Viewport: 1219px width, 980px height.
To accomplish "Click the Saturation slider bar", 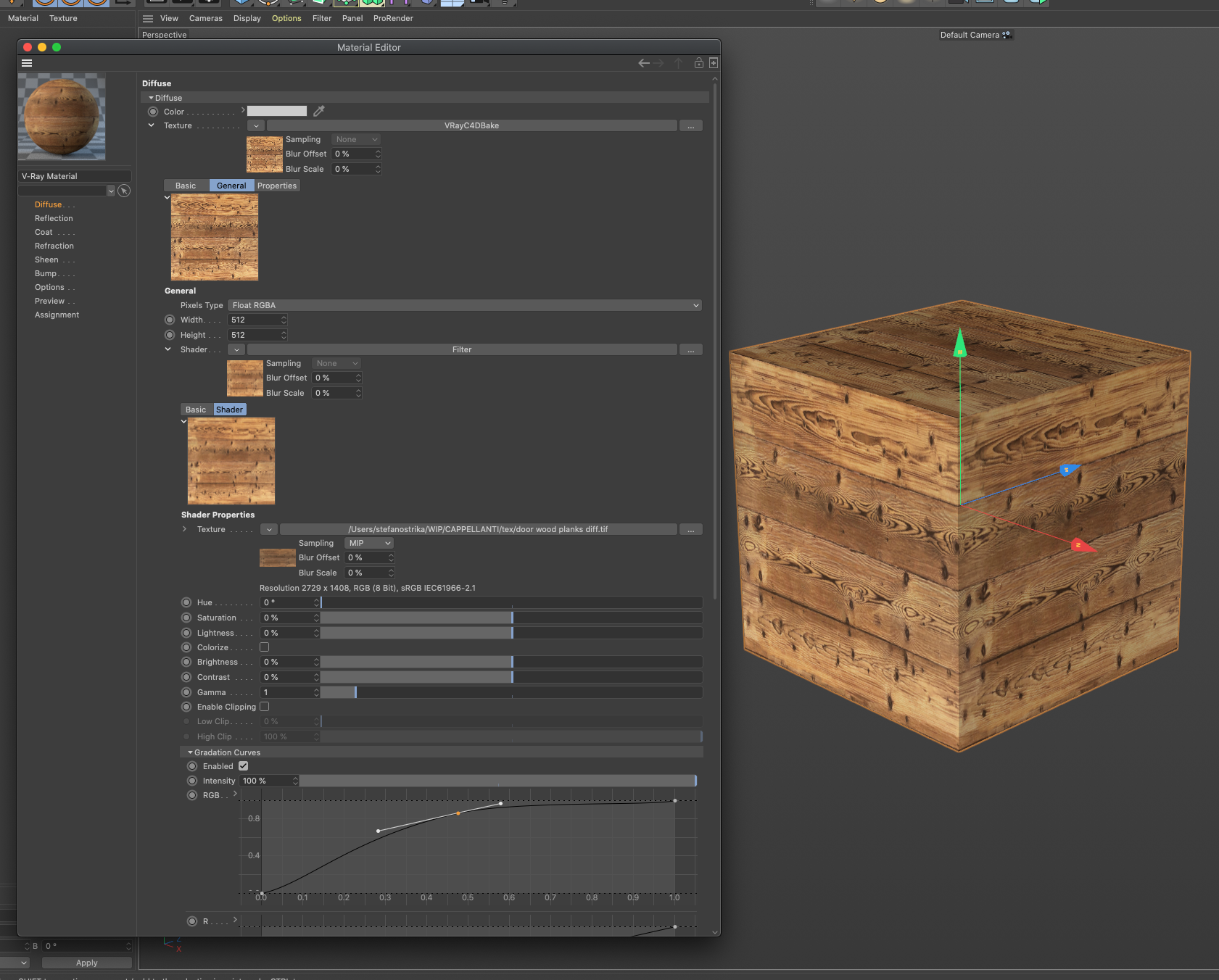I will pos(511,618).
